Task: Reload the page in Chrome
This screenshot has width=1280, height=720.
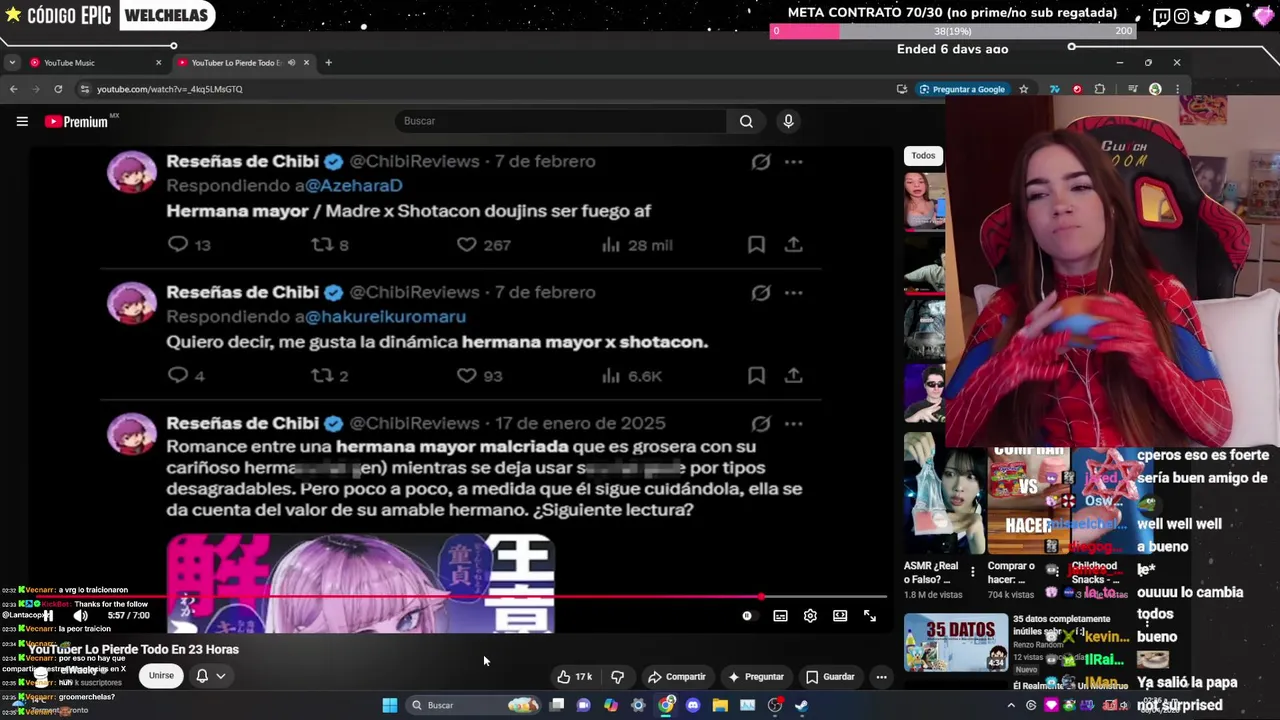Action: pos(58,89)
